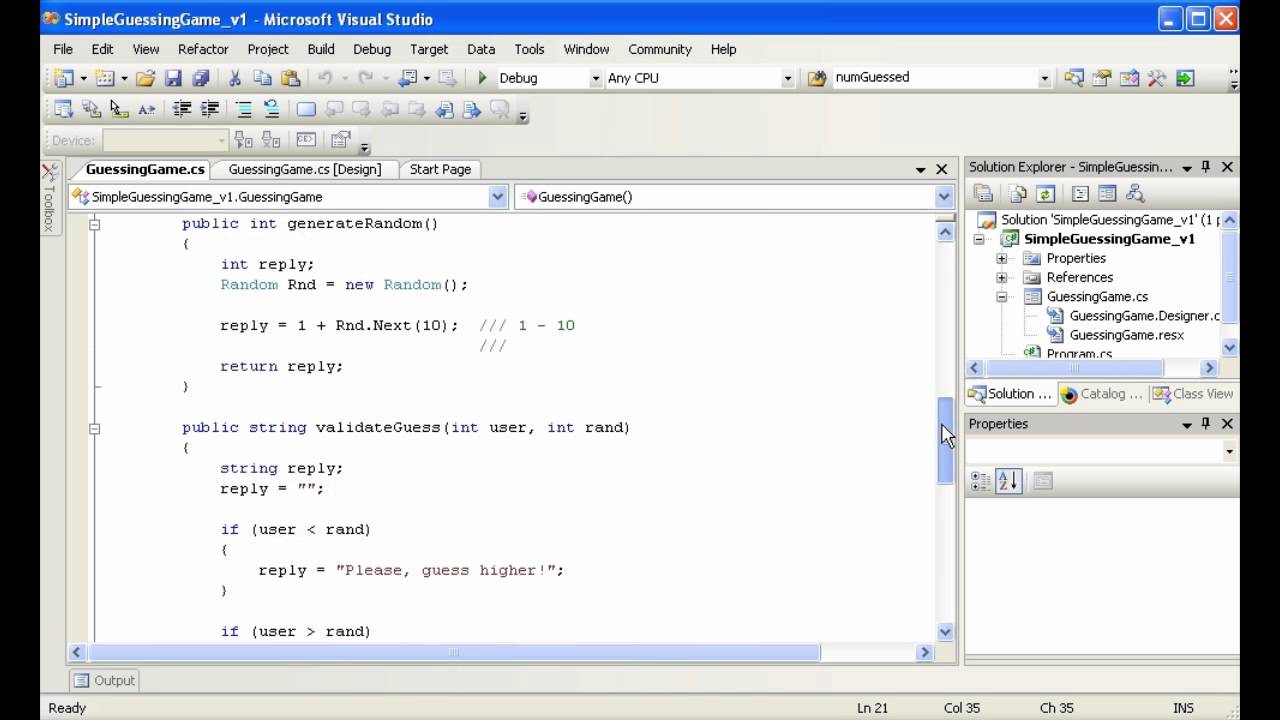Open the Output window tab
Image resolution: width=1280 pixels, height=720 pixels.
point(104,680)
